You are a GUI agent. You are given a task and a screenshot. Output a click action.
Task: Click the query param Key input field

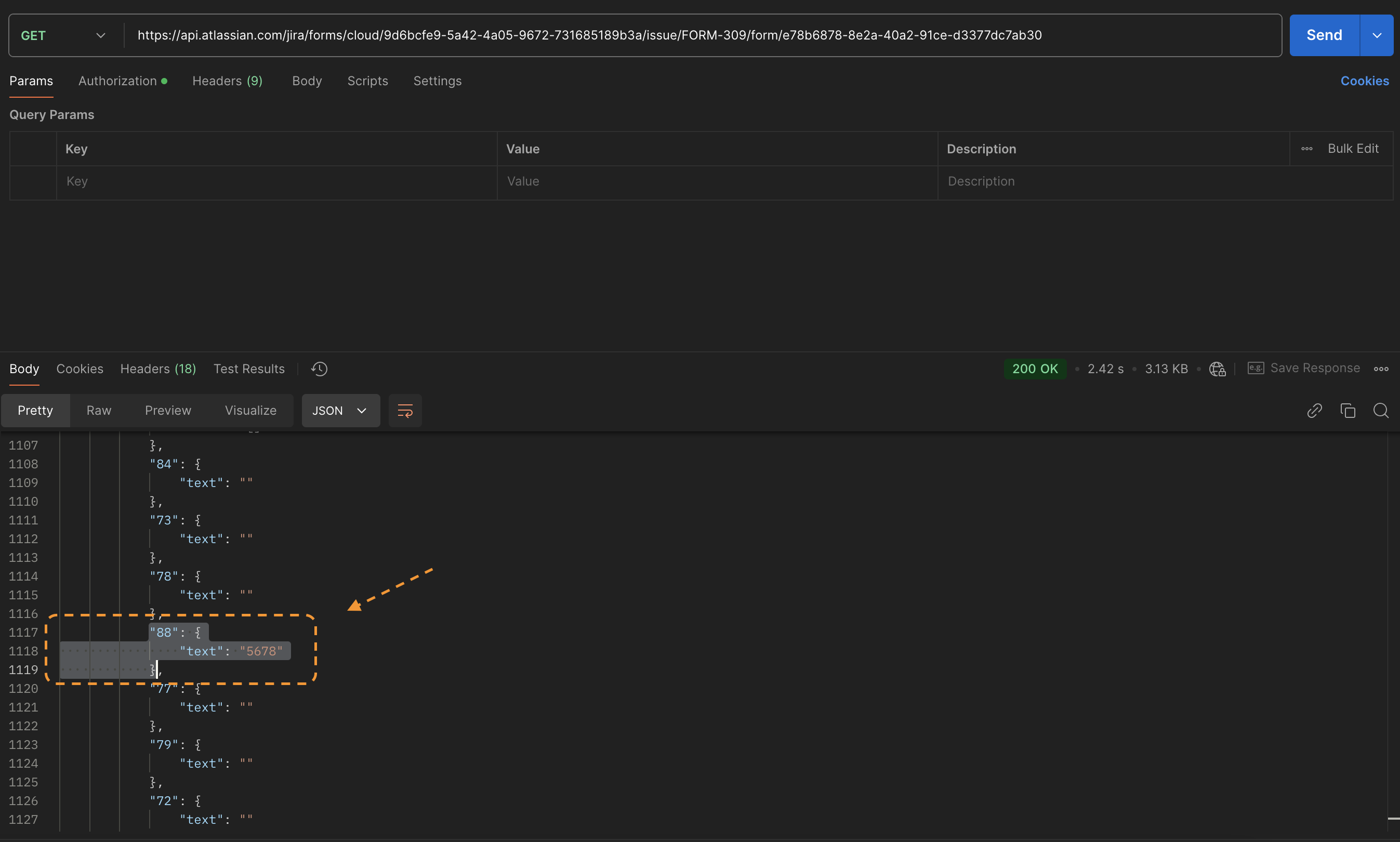pyautogui.click(x=276, y=181)
